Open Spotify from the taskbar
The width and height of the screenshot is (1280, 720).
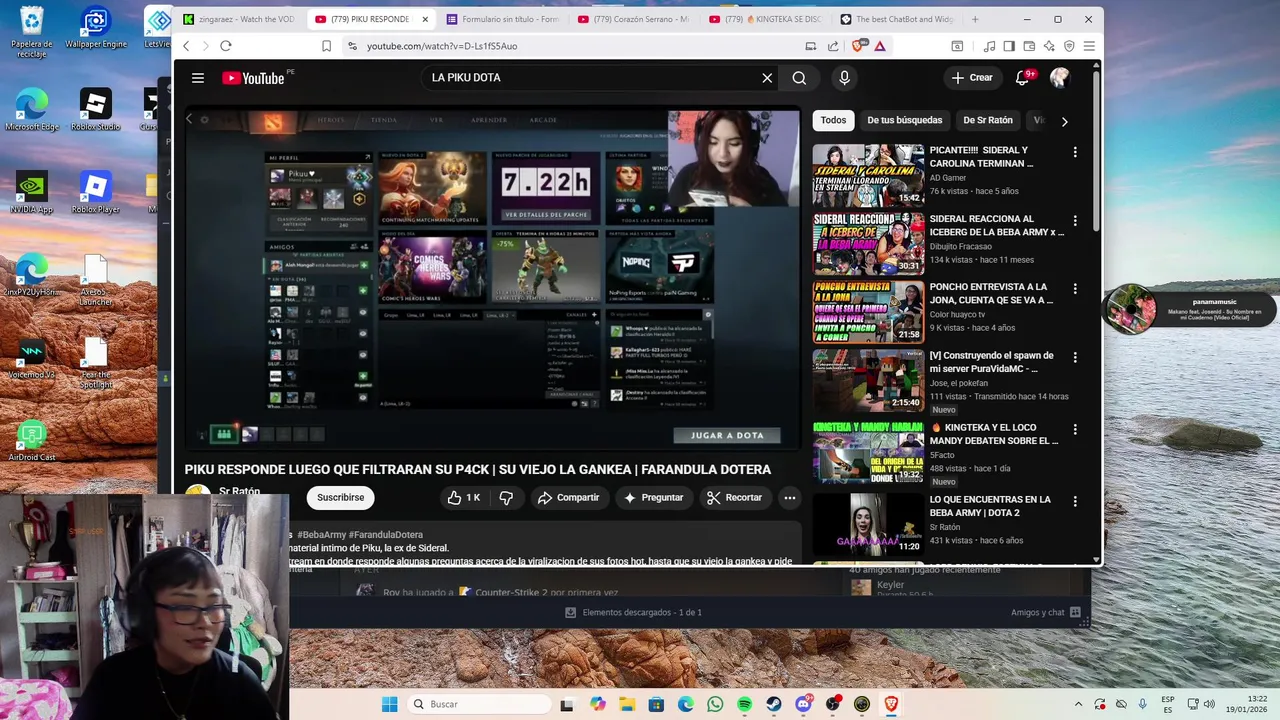(x=744, y=704)
